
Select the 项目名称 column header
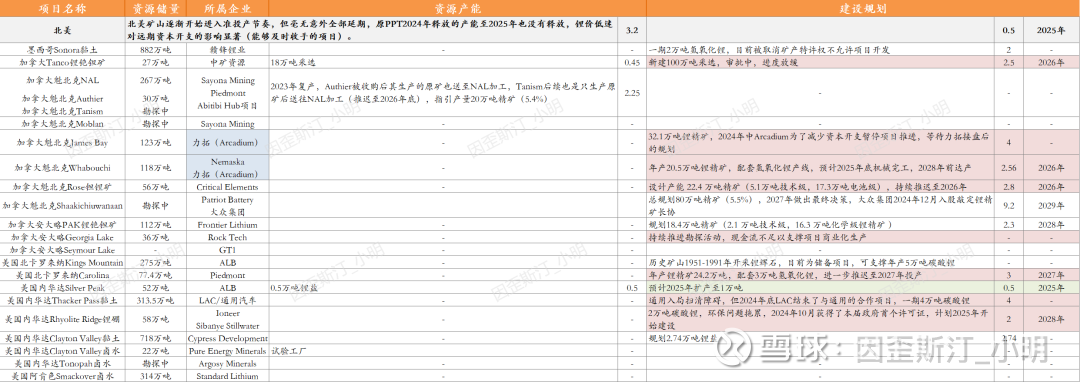pos(63,9)
